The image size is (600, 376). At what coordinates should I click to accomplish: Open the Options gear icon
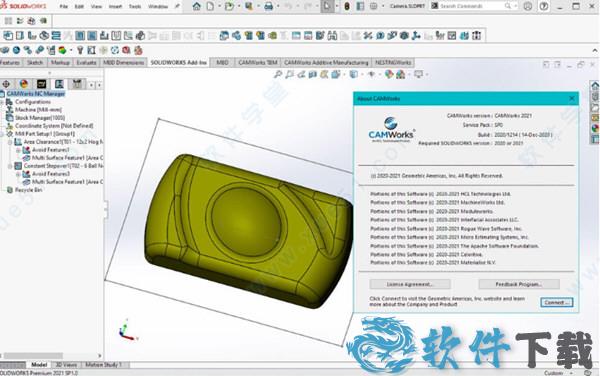point(374,6)
